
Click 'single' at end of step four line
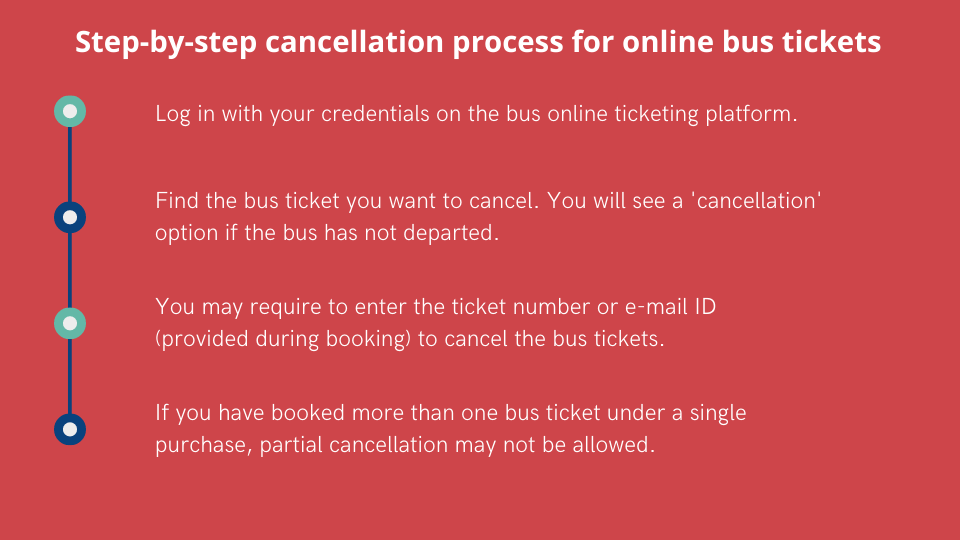coord(718,414)
